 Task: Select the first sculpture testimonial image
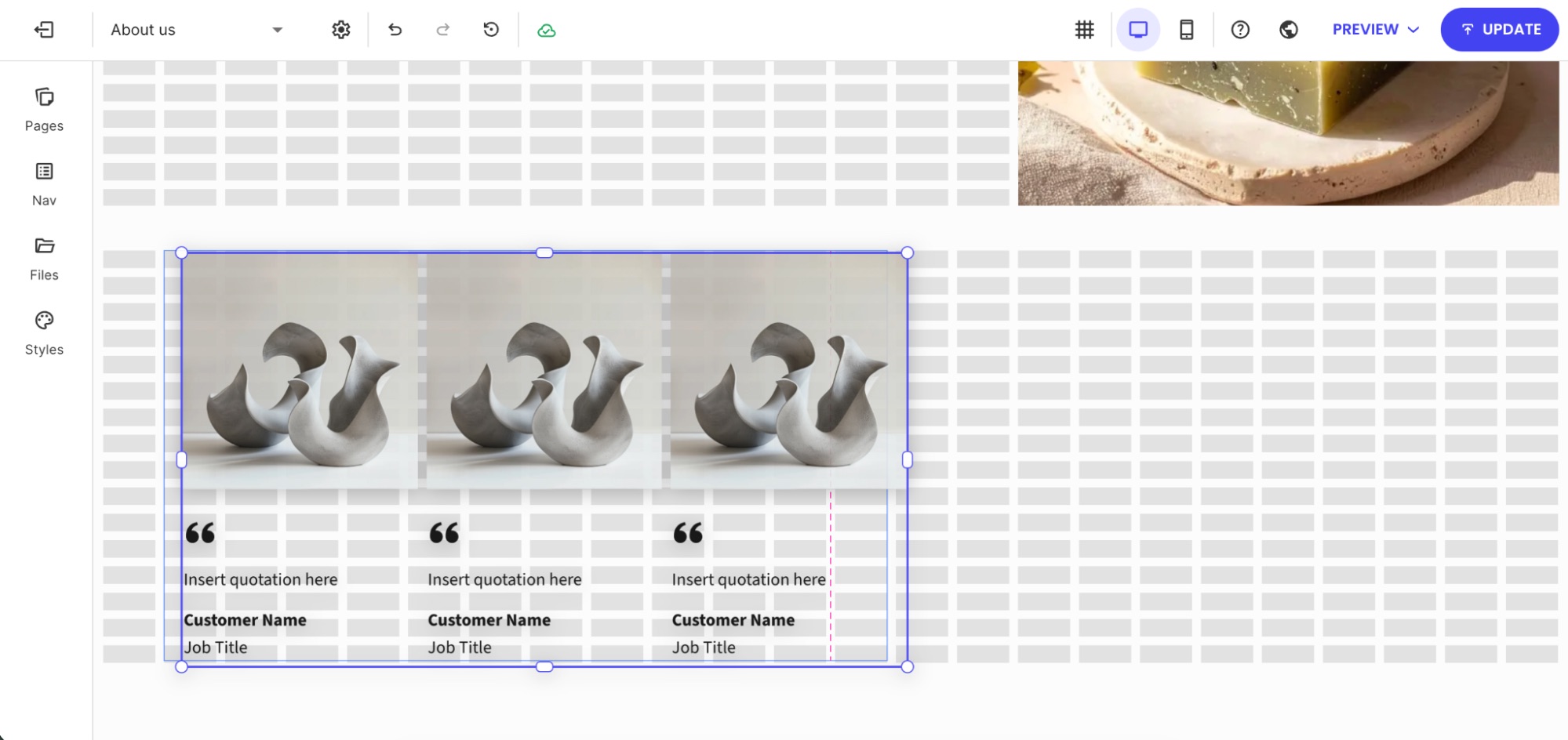pyautogui.click(x=300, y=371)
